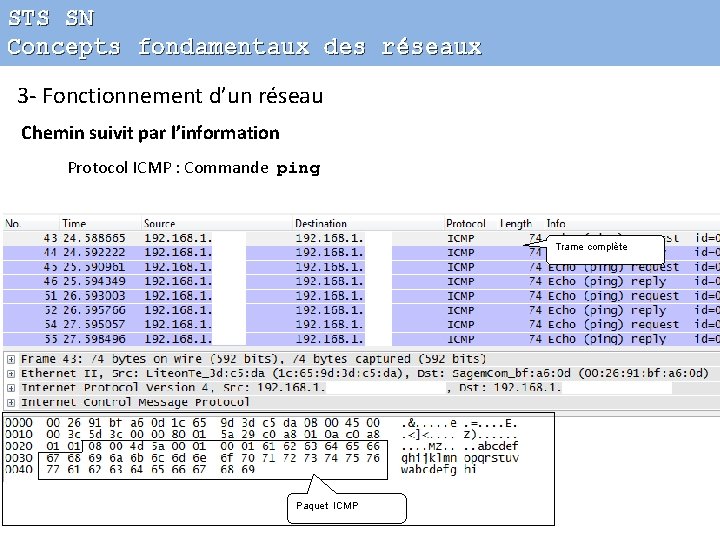Image resolution: width=720 pixels, height=540 pixels.
Task: Select packet 52 at time 26.595766
Action: pos(361,310)
